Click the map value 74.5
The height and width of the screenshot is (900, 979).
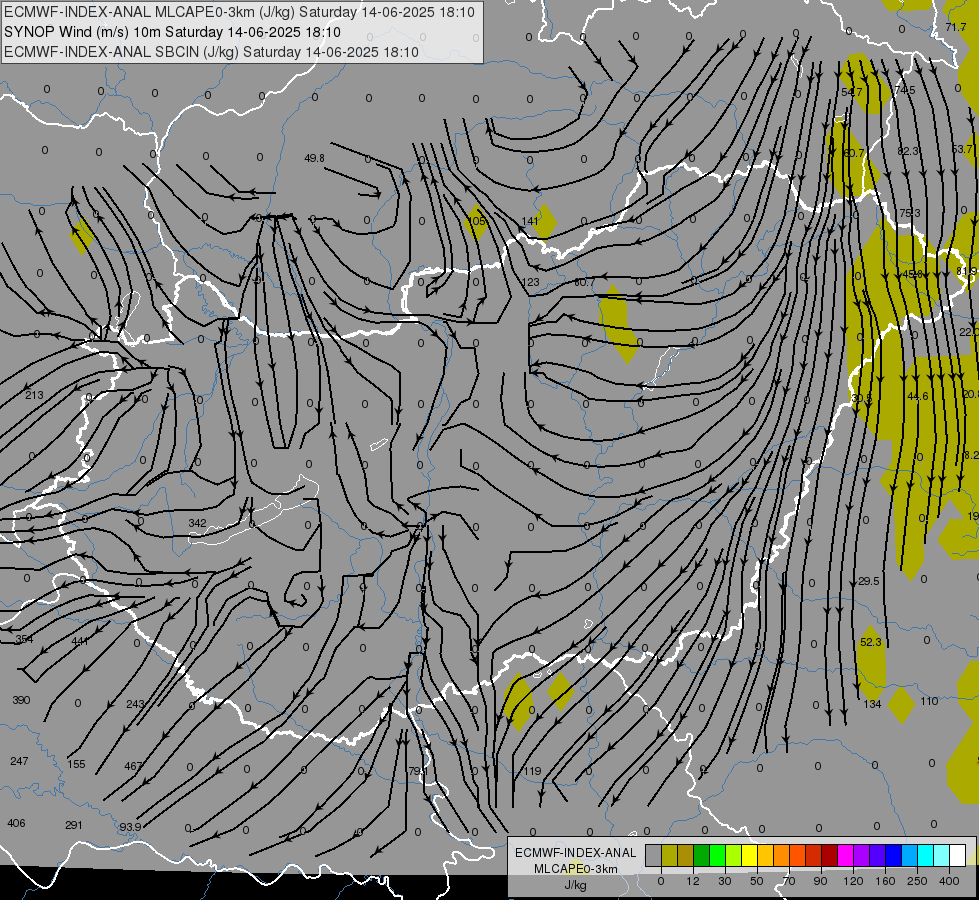[x=904, y=90]
